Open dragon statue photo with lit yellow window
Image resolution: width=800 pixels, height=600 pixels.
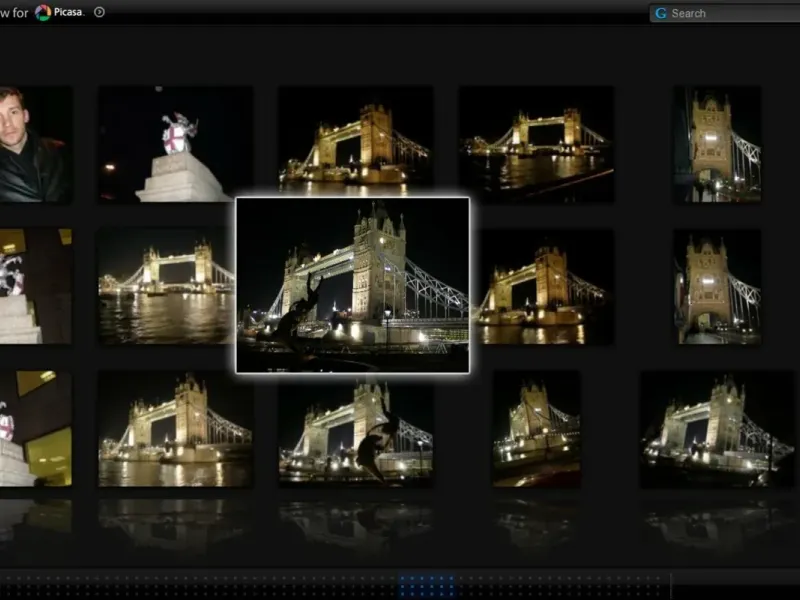point(36,429)
